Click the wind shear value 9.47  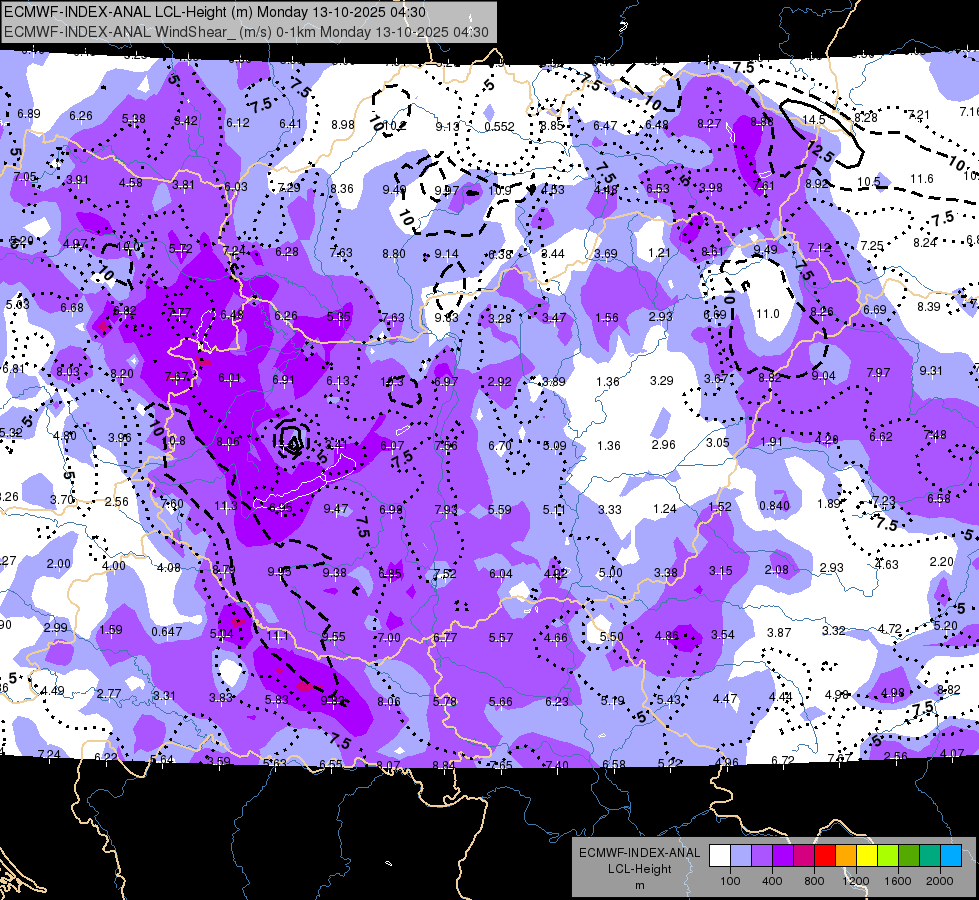click(336, 508)
